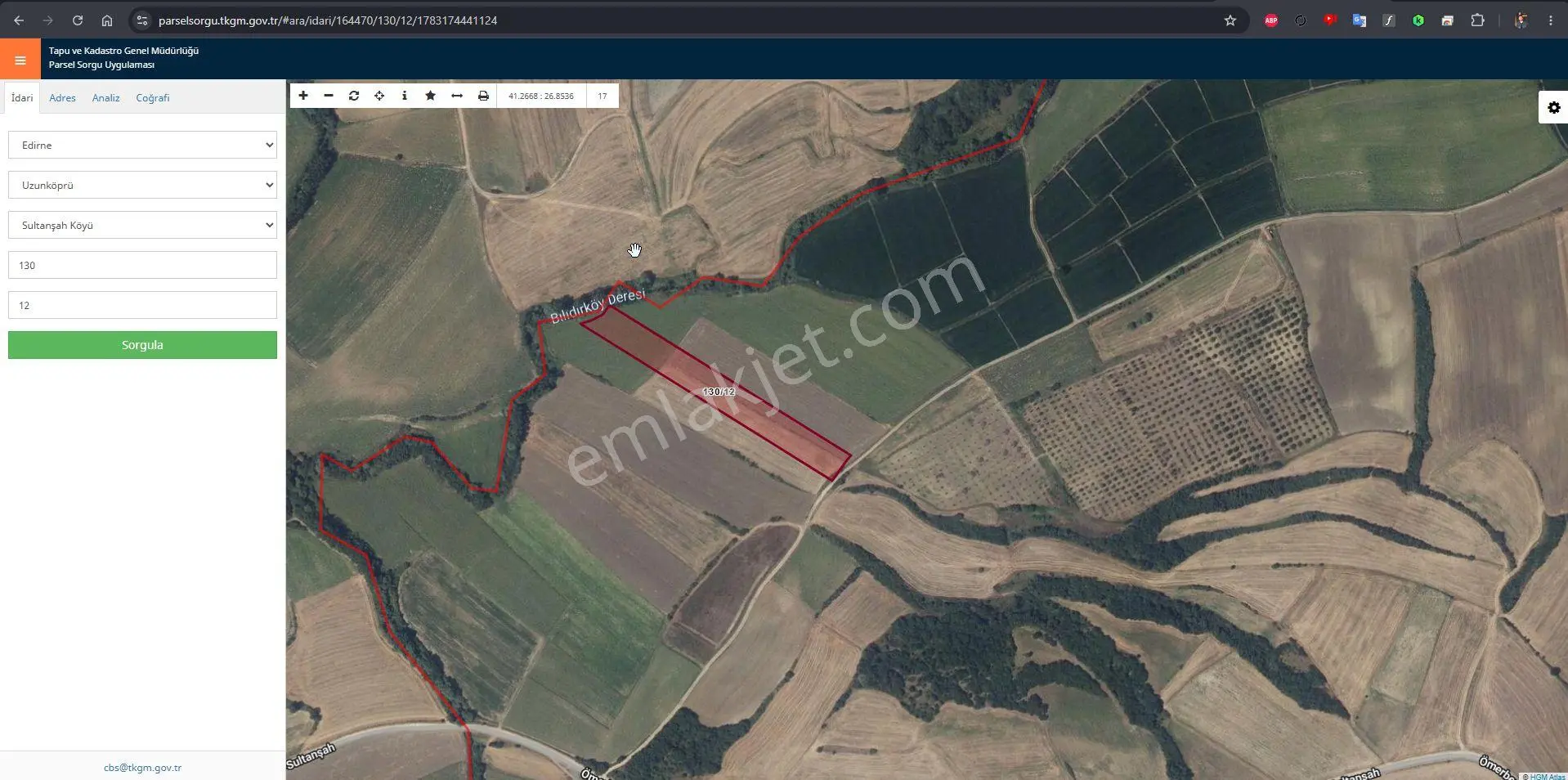Viewport: 1568px width, 780px height.
Task: Select the İdari tab
Action: click(22, 97)
